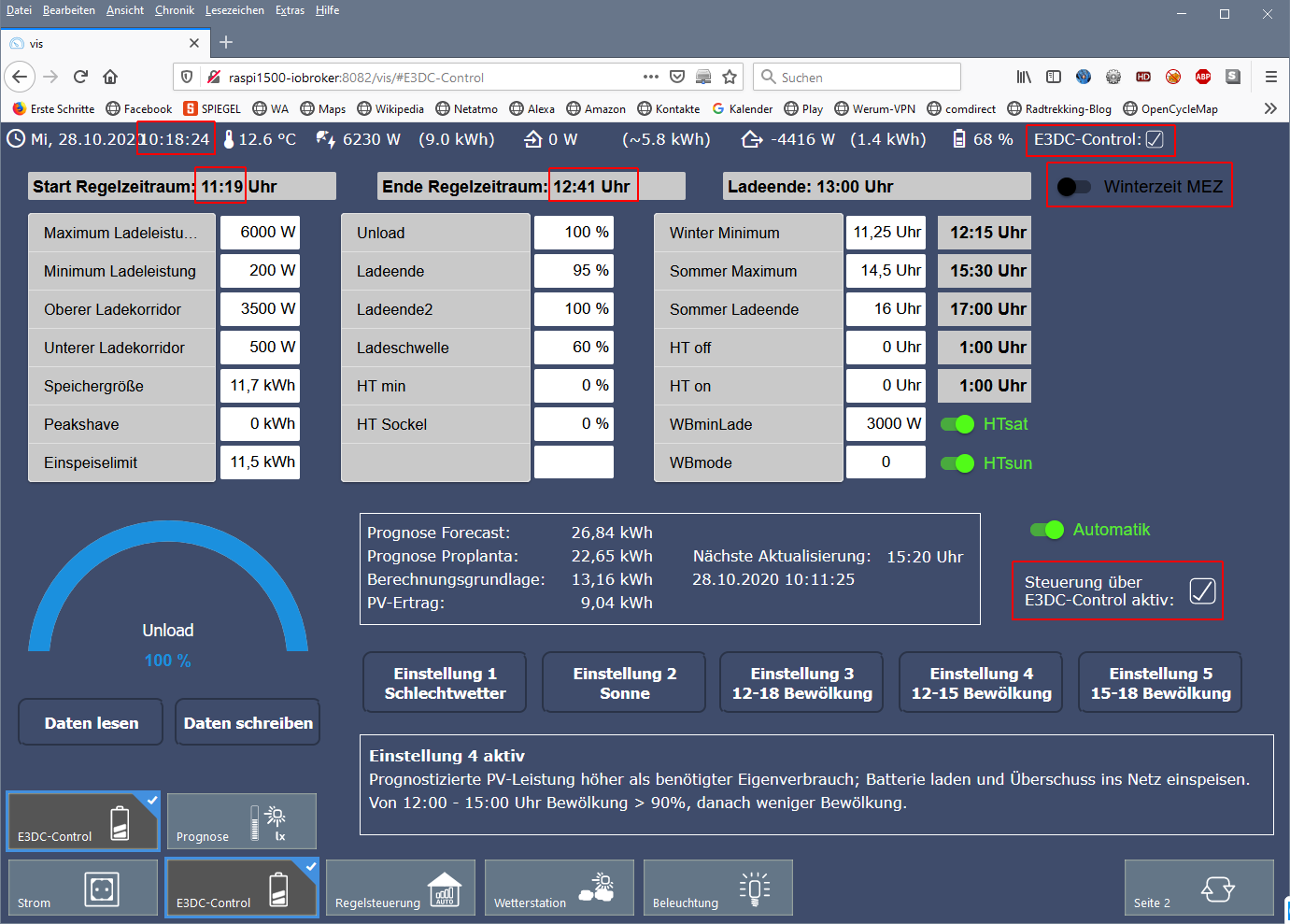Apply Einstellung 2 Sonne

pyautogui.click(x=624, y=683)
